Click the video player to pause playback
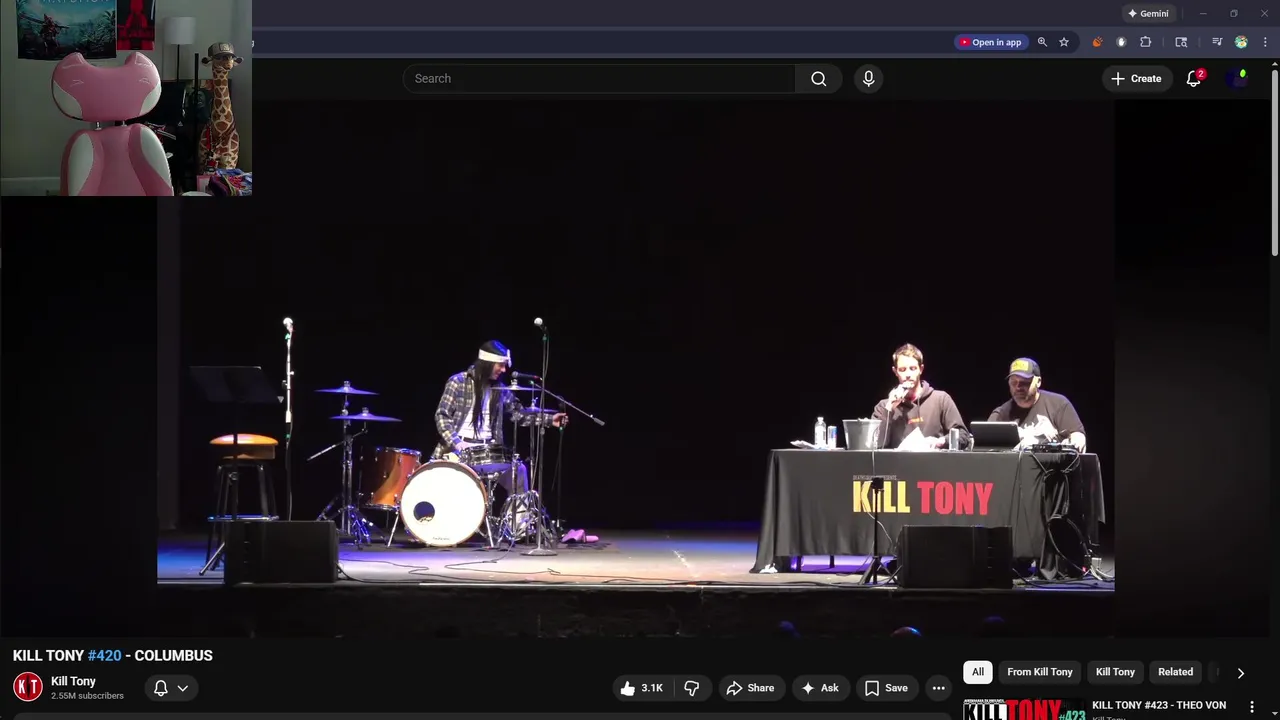Screen dimensions: 1280x720 (636, 367)
